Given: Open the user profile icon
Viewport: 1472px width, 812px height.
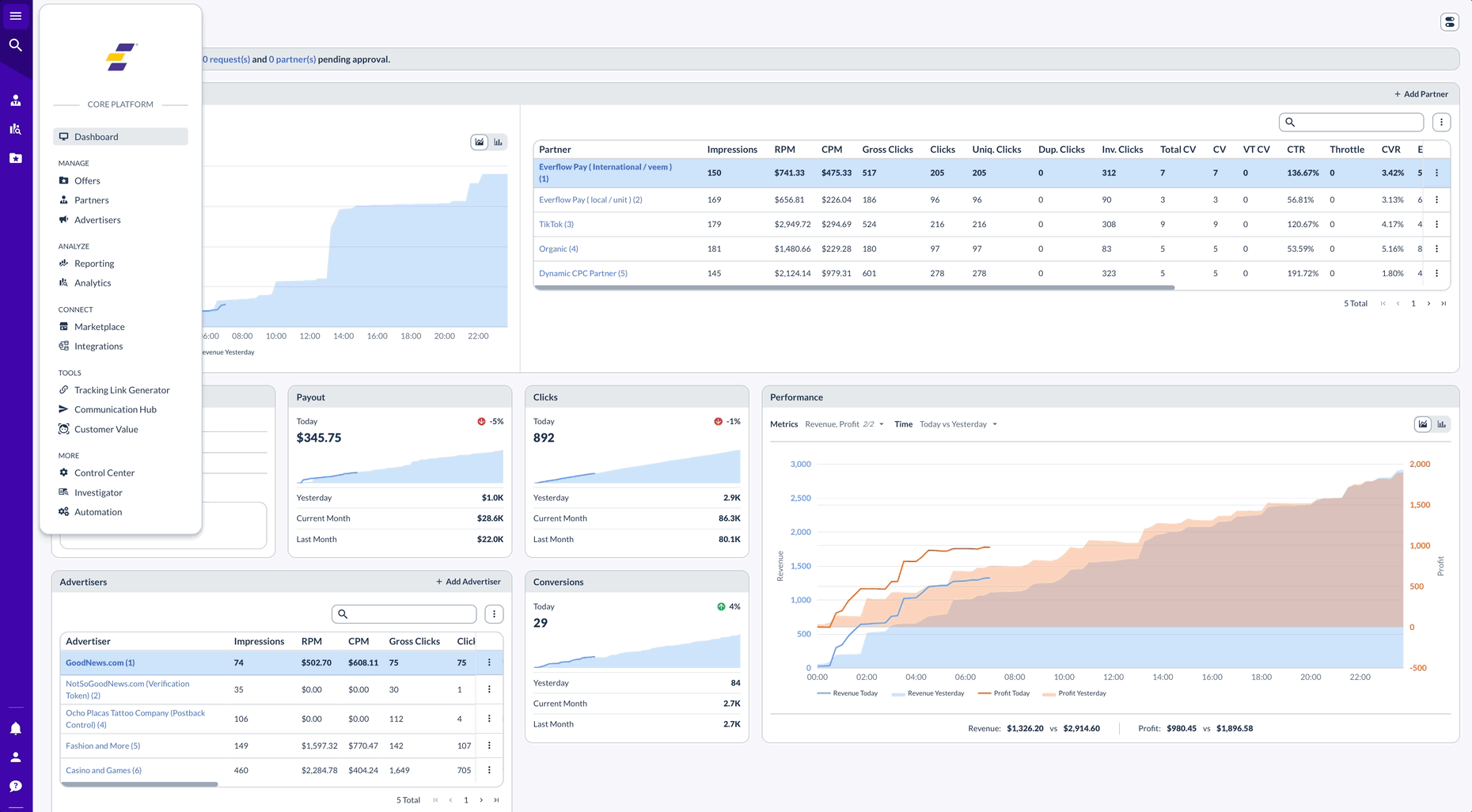Looking at the screenshot, I should 16,757.
